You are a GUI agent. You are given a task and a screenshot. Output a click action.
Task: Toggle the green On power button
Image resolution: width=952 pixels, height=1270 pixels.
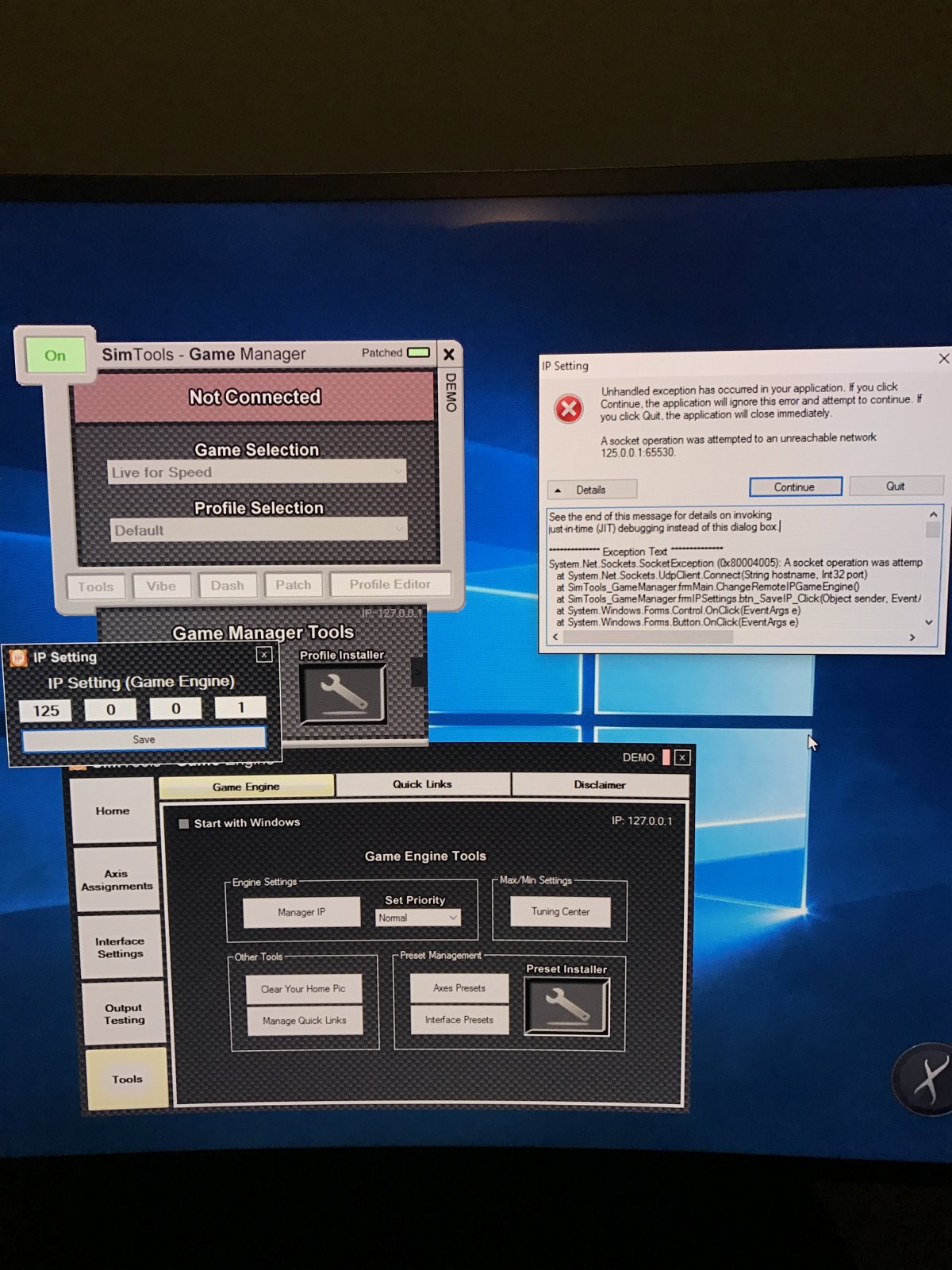click(x=55, y=356)
